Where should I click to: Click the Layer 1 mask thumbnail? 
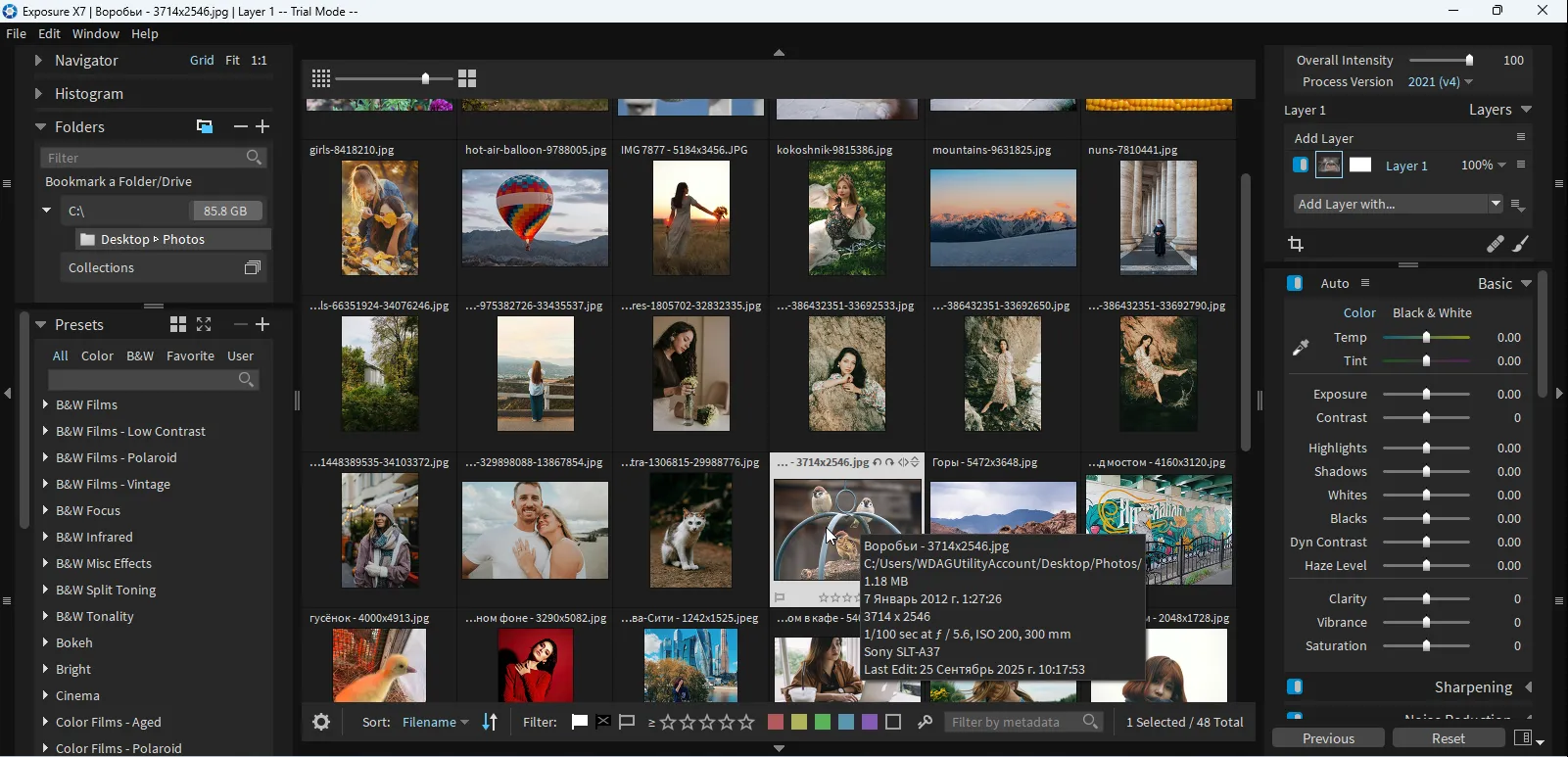(1360, 166)
